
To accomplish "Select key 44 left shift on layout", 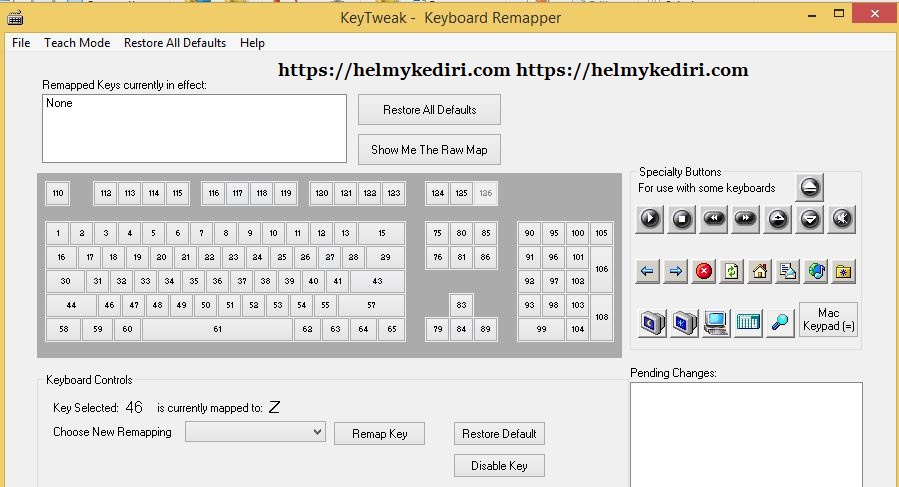I will 71,305.
